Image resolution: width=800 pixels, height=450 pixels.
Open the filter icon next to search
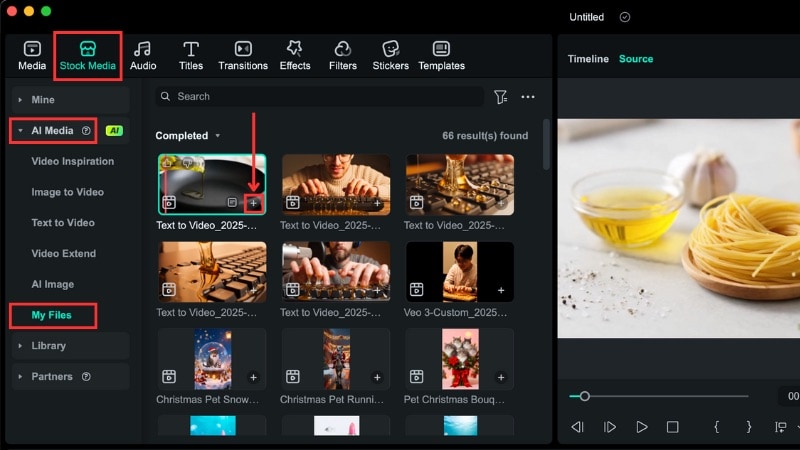click(501, 96)
